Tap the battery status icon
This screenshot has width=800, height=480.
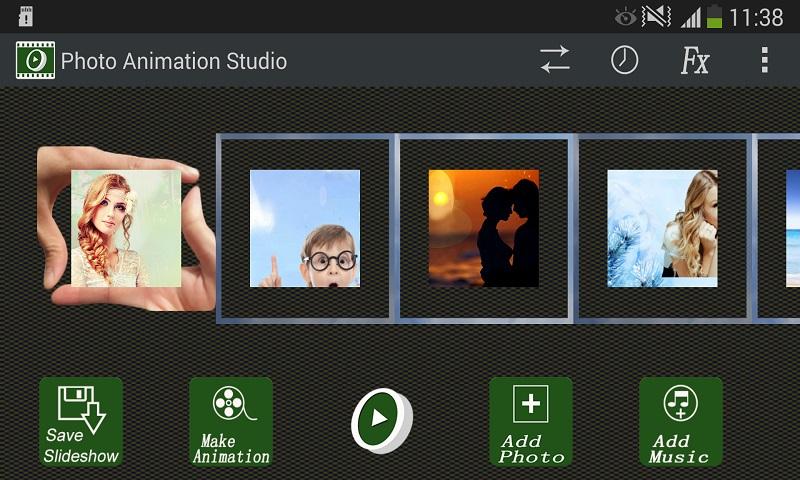(x=714, y=16)
